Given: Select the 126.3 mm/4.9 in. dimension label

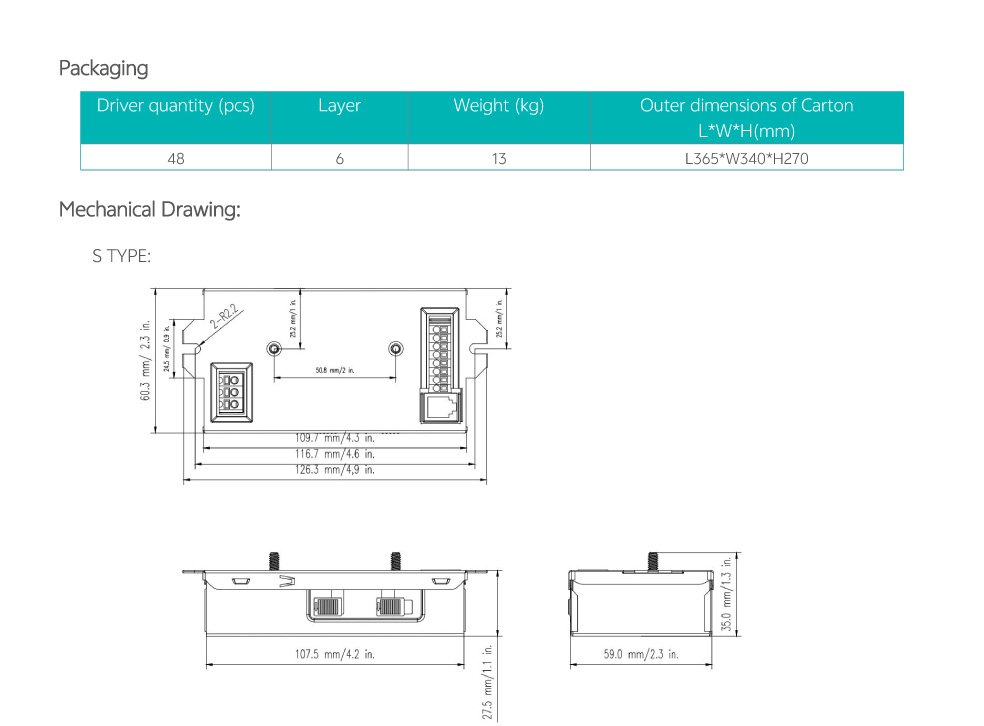Looking at the screenshot, I should 334,470.
